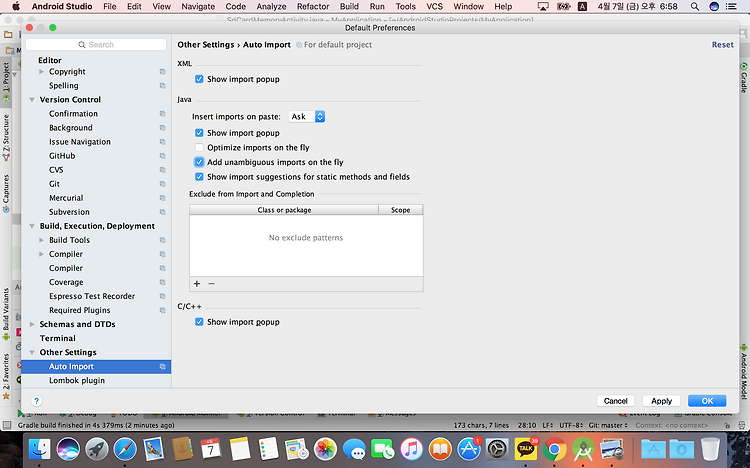Screen dimensions: 750x468
Task: Select the Spelling settings page
Action: 96,86
